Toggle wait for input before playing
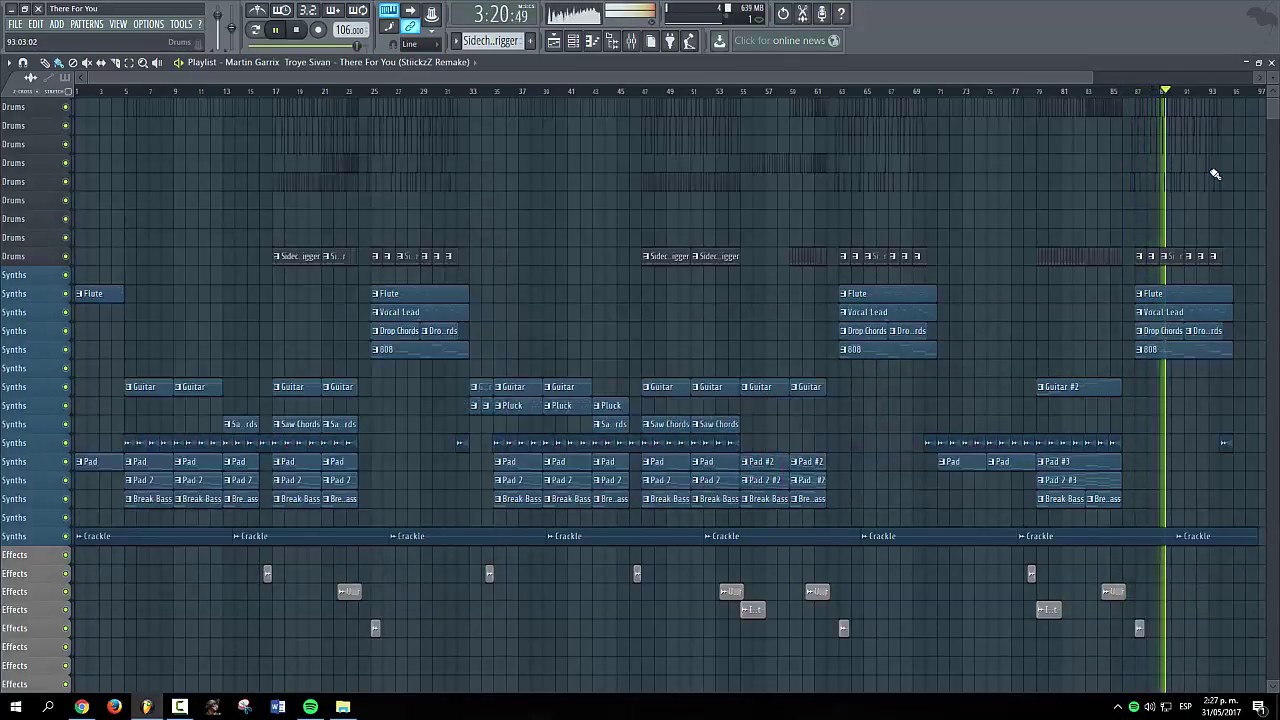The image size is (1280, 720). [282, 11]
